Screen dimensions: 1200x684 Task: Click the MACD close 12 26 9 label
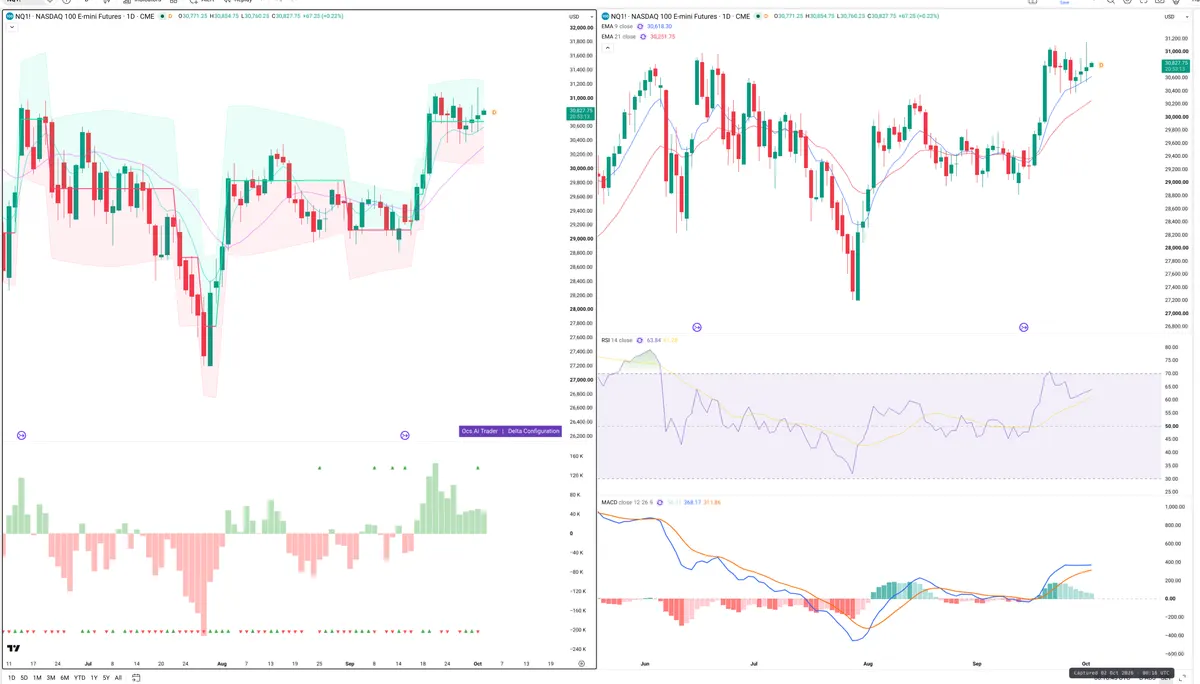(x=627, y=502)
